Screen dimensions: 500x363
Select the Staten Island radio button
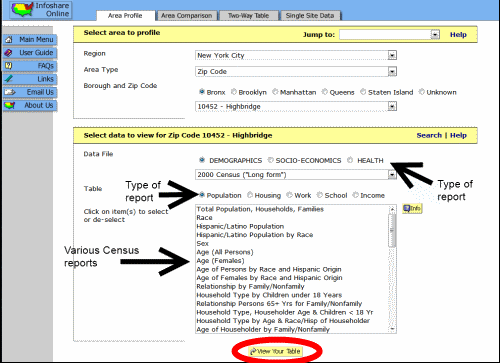click(x=363, y=92)
